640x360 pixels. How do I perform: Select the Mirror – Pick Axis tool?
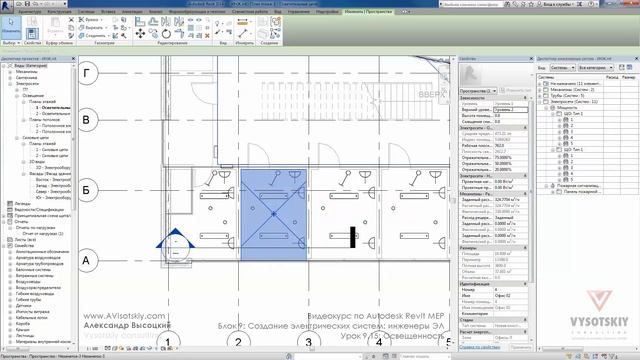166,22
